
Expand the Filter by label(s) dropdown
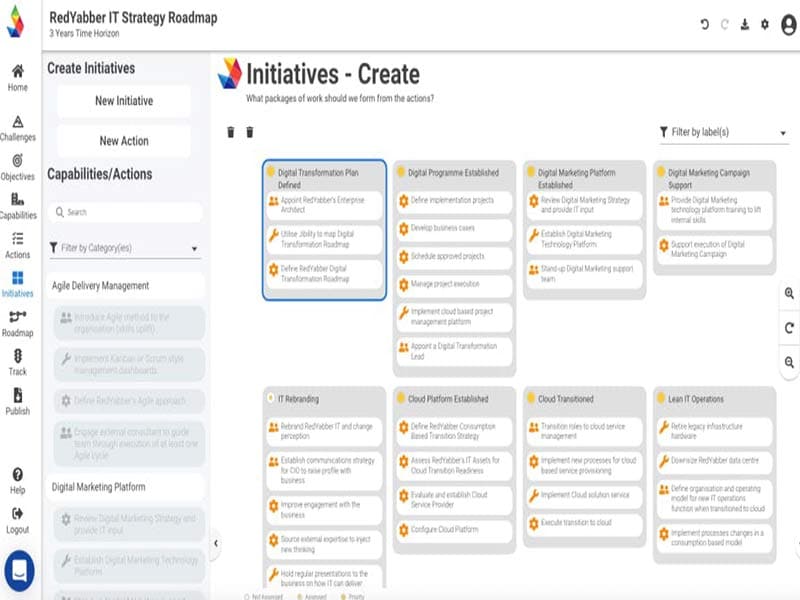point(724,132)
